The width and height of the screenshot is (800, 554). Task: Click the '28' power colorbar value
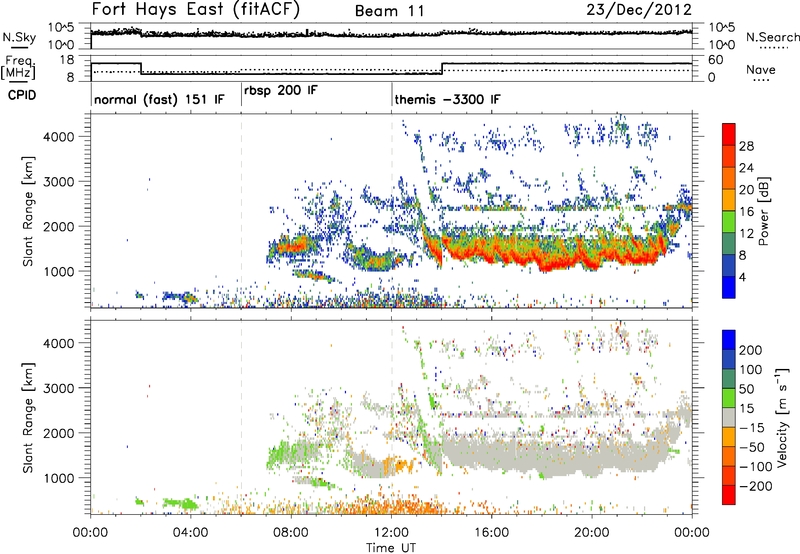click(x=746, y=146)
